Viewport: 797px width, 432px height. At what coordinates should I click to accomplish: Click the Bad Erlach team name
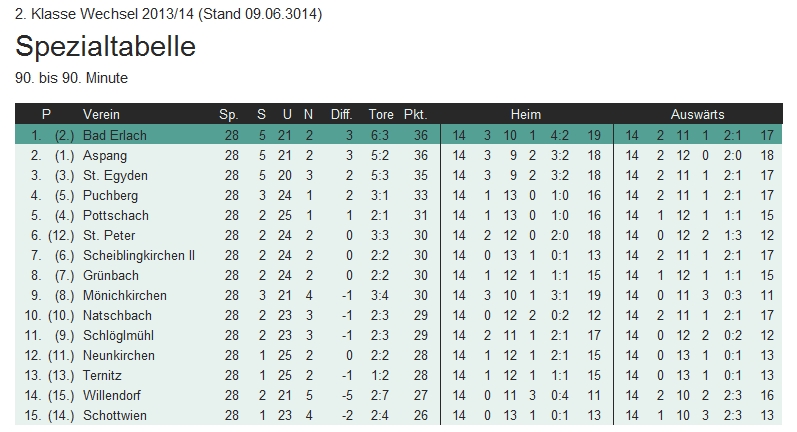coord(111,136)
